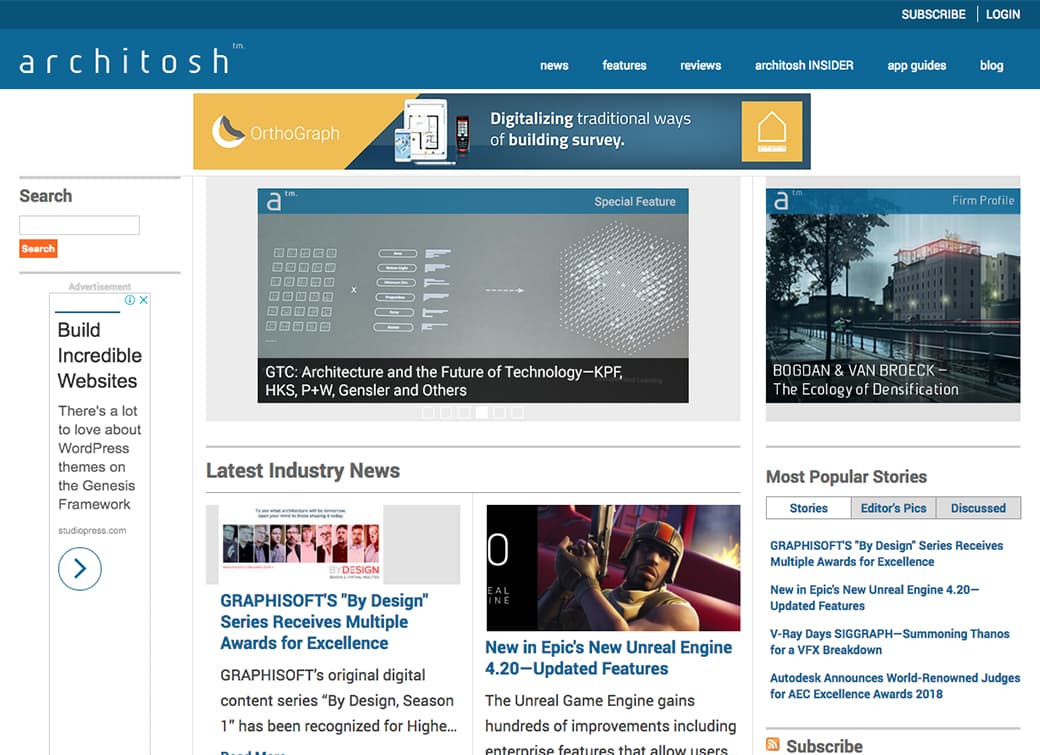Viewport: 1040px width, 755px height.
Task: Click the 'a' logo on Special Feature slide
Action: (274, 201)
